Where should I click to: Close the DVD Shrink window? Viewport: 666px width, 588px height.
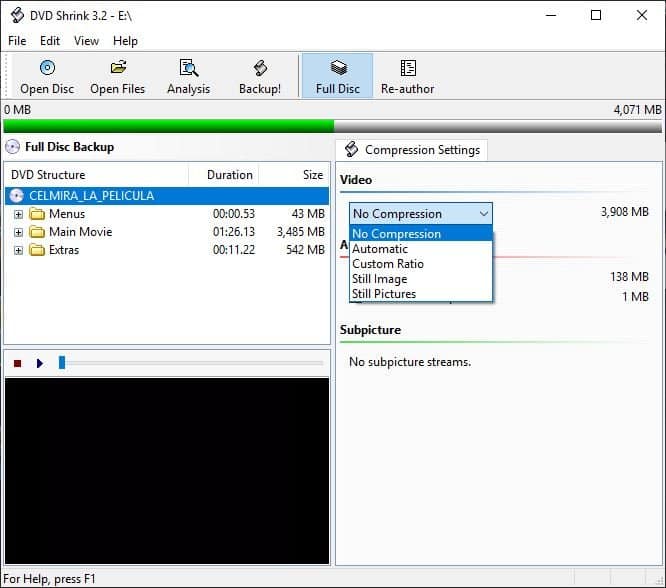pyautogui.click(x=642, y=15)
